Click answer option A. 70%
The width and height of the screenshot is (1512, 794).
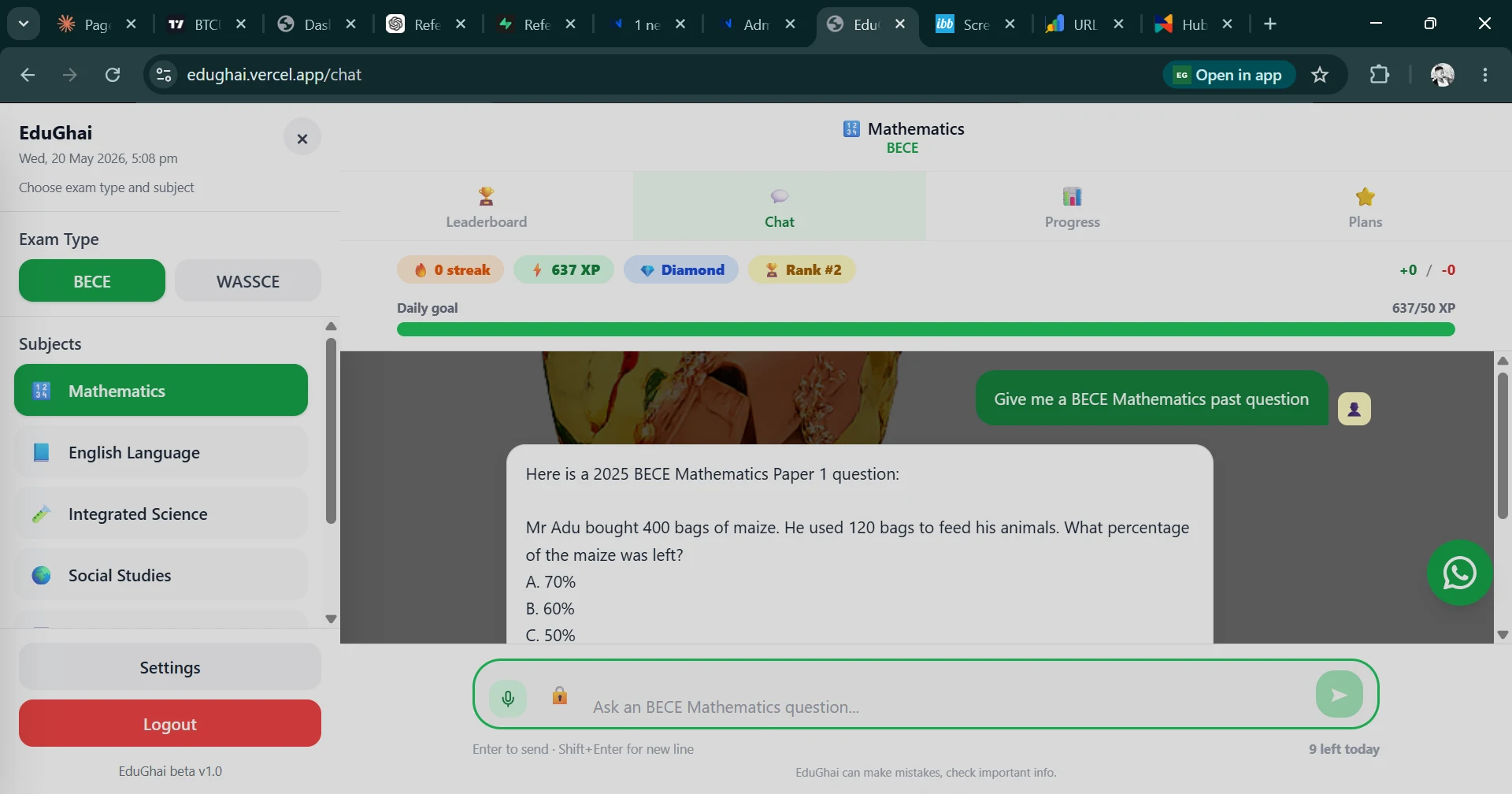[550, 582]
